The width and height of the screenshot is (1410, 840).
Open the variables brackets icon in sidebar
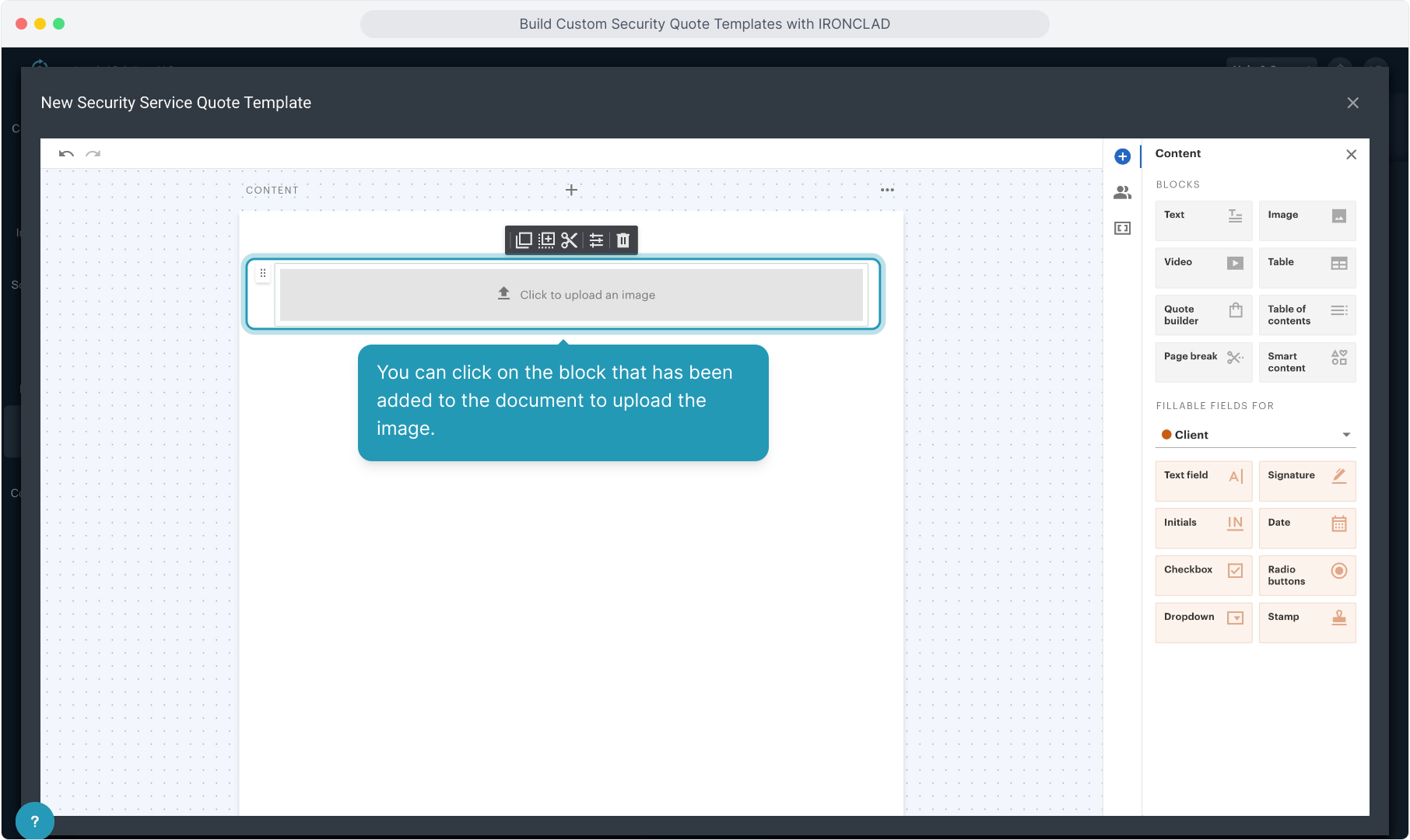(1122, 228)
